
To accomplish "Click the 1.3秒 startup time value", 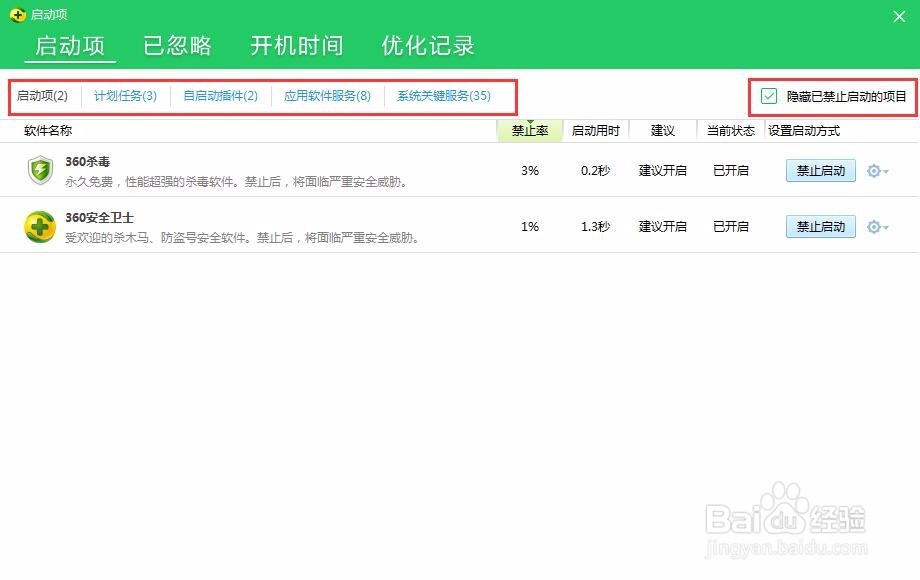I will point(596,226).
